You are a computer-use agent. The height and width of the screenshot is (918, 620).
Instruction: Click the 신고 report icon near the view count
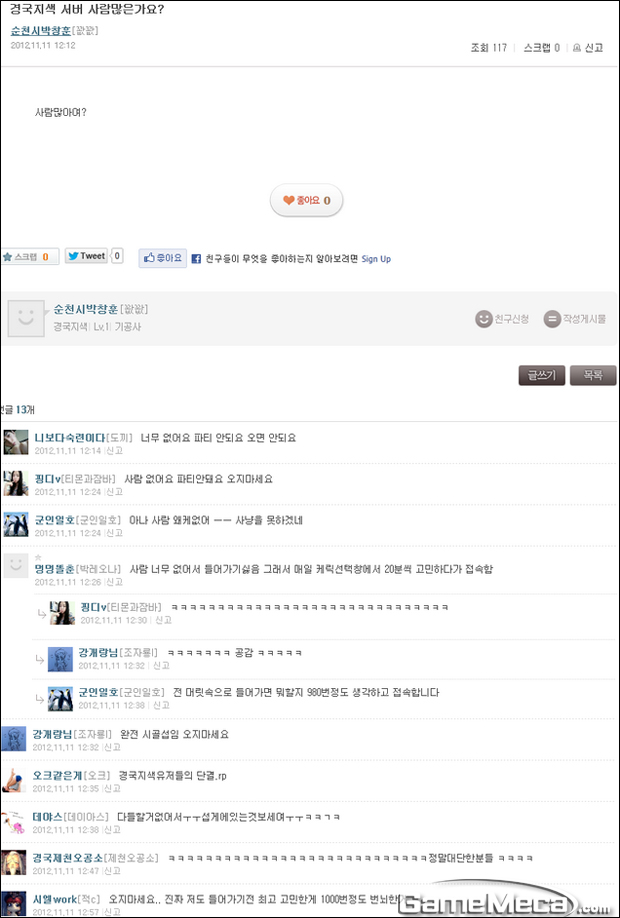coord(587,47)
